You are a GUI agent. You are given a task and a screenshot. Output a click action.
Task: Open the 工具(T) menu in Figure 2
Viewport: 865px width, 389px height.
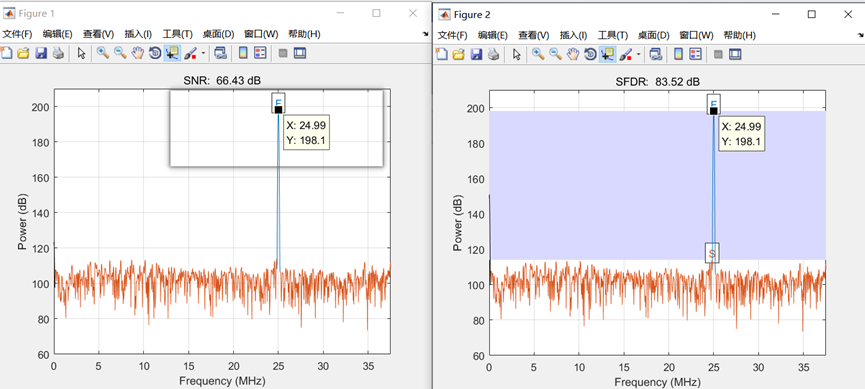[612, 35]
